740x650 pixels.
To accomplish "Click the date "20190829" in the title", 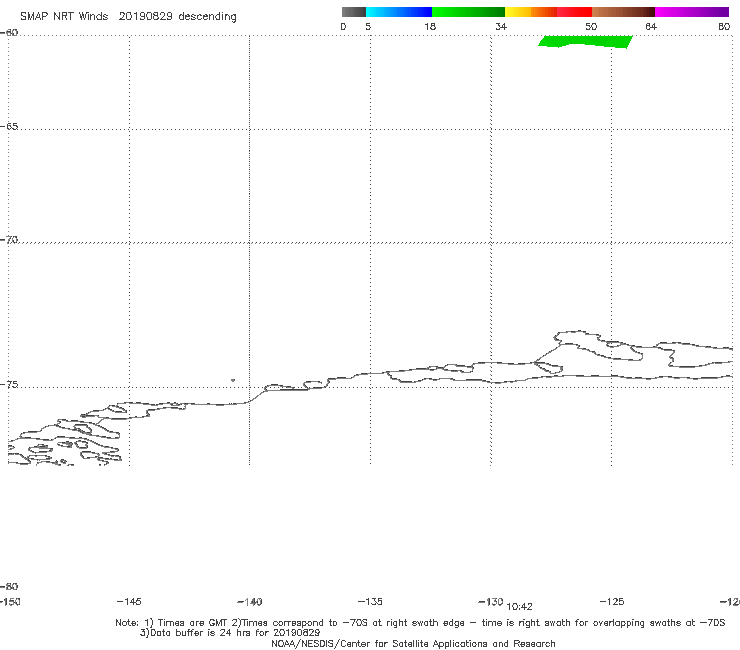I will 145,16.
